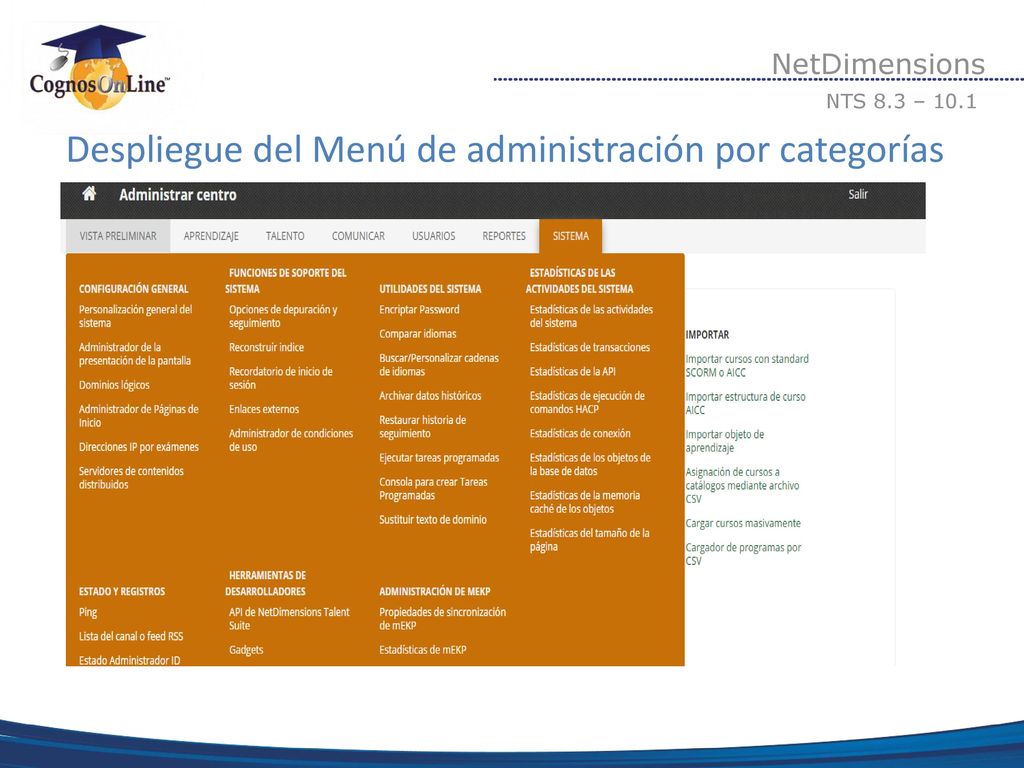Open Personalización general del sistema
Image resolution: width=1024 pixels, height=768 pixels.
pyautogui.click(x=136, y=317)
